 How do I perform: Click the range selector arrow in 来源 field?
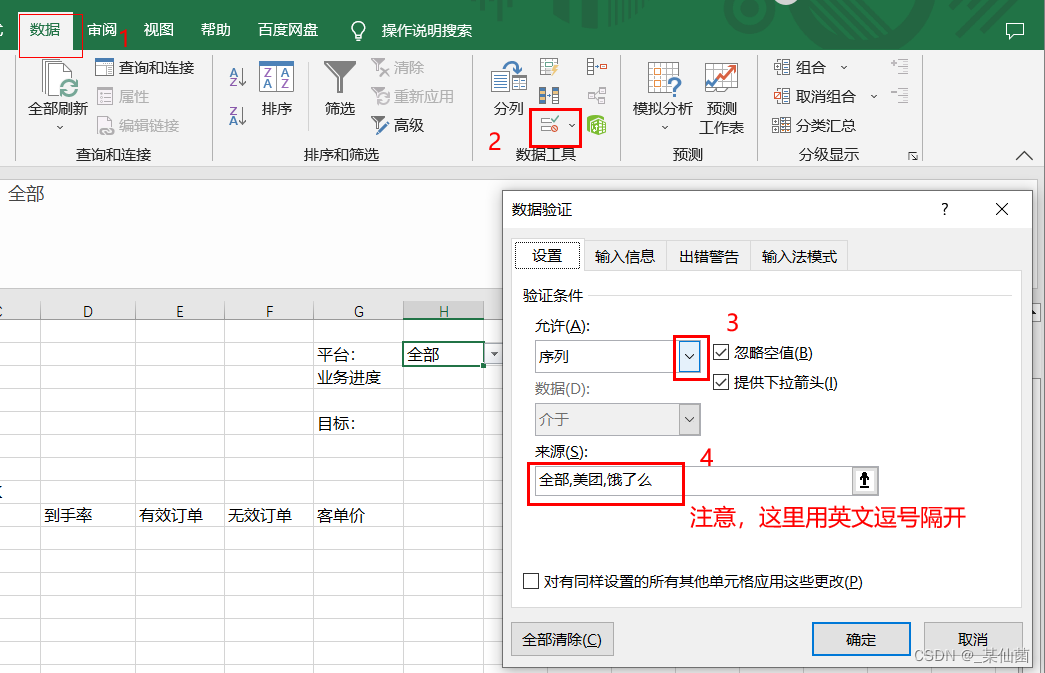coord(864,480)
